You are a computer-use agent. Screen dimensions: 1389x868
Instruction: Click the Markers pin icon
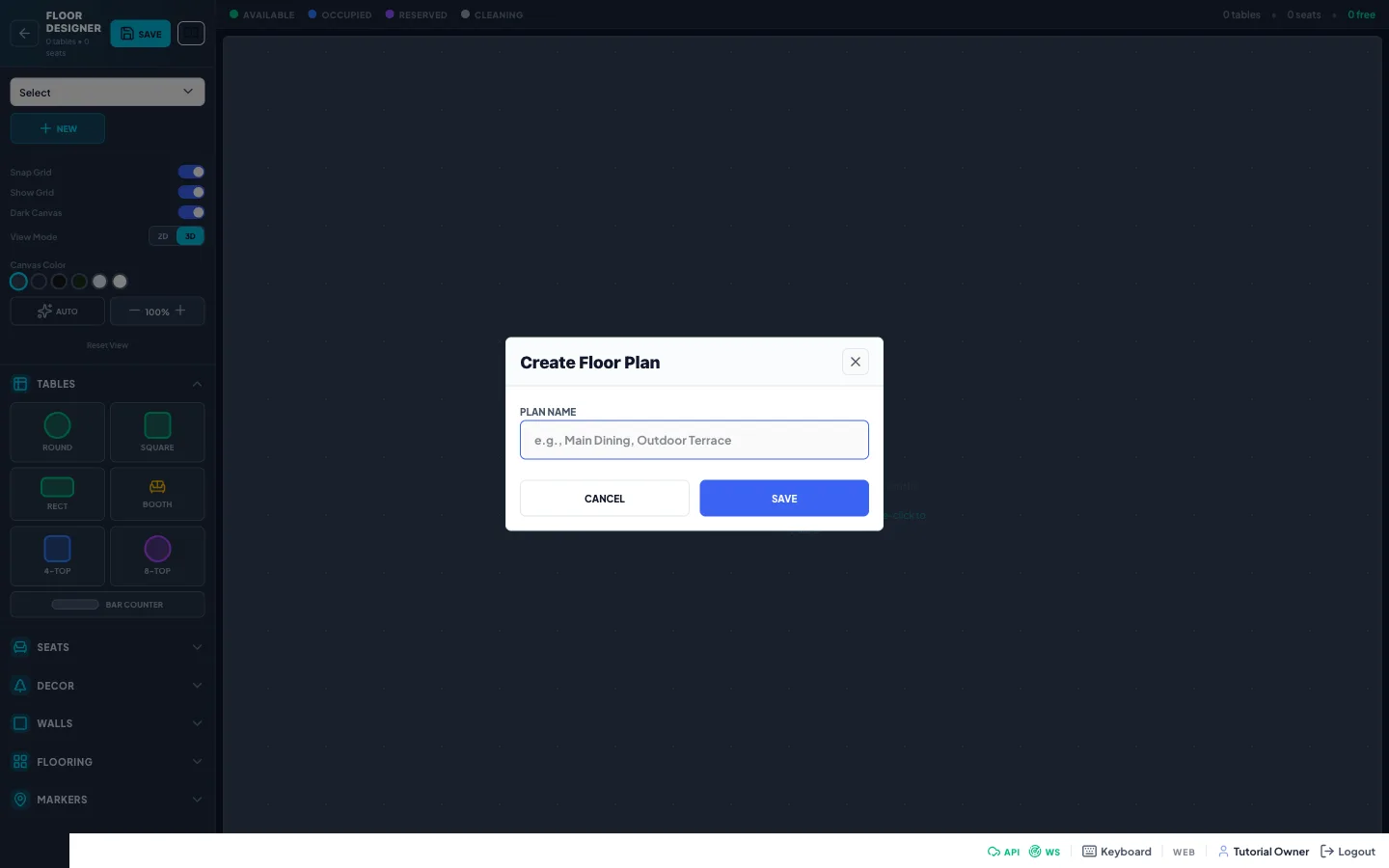click(x=20, y=800)
